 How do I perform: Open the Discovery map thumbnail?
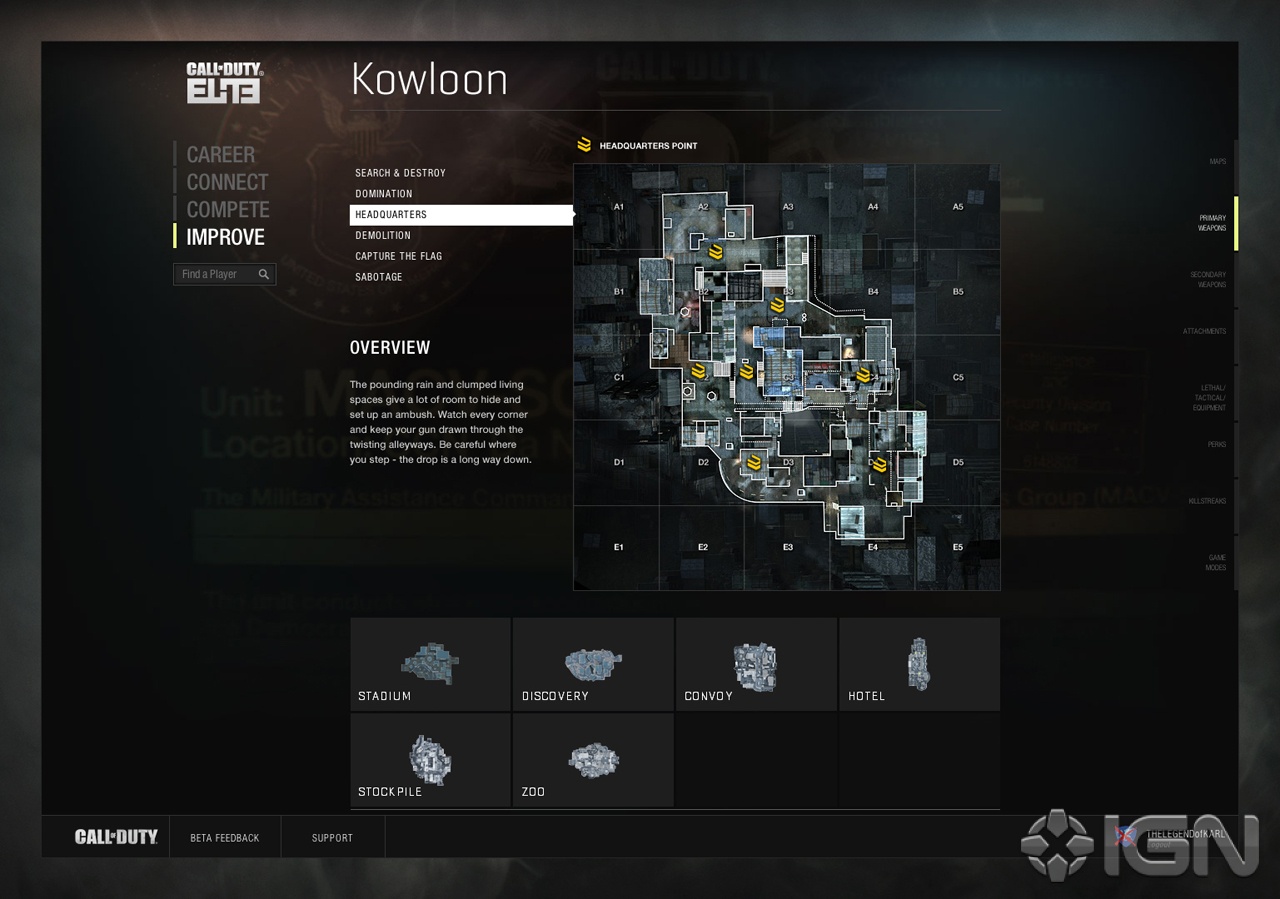click(x=593, y=664)
